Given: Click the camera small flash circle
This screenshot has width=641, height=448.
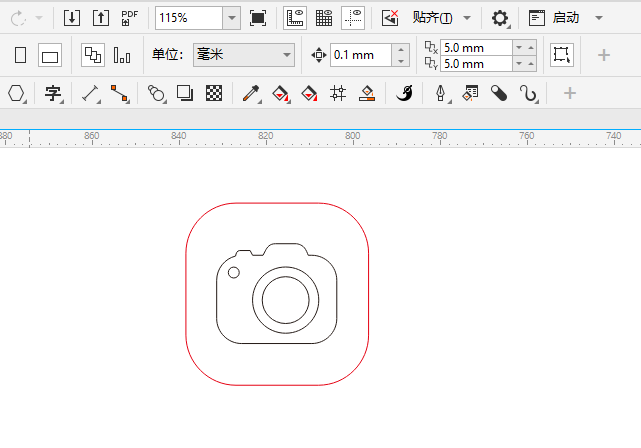Looking at the screenshot, I should point(233,273).
